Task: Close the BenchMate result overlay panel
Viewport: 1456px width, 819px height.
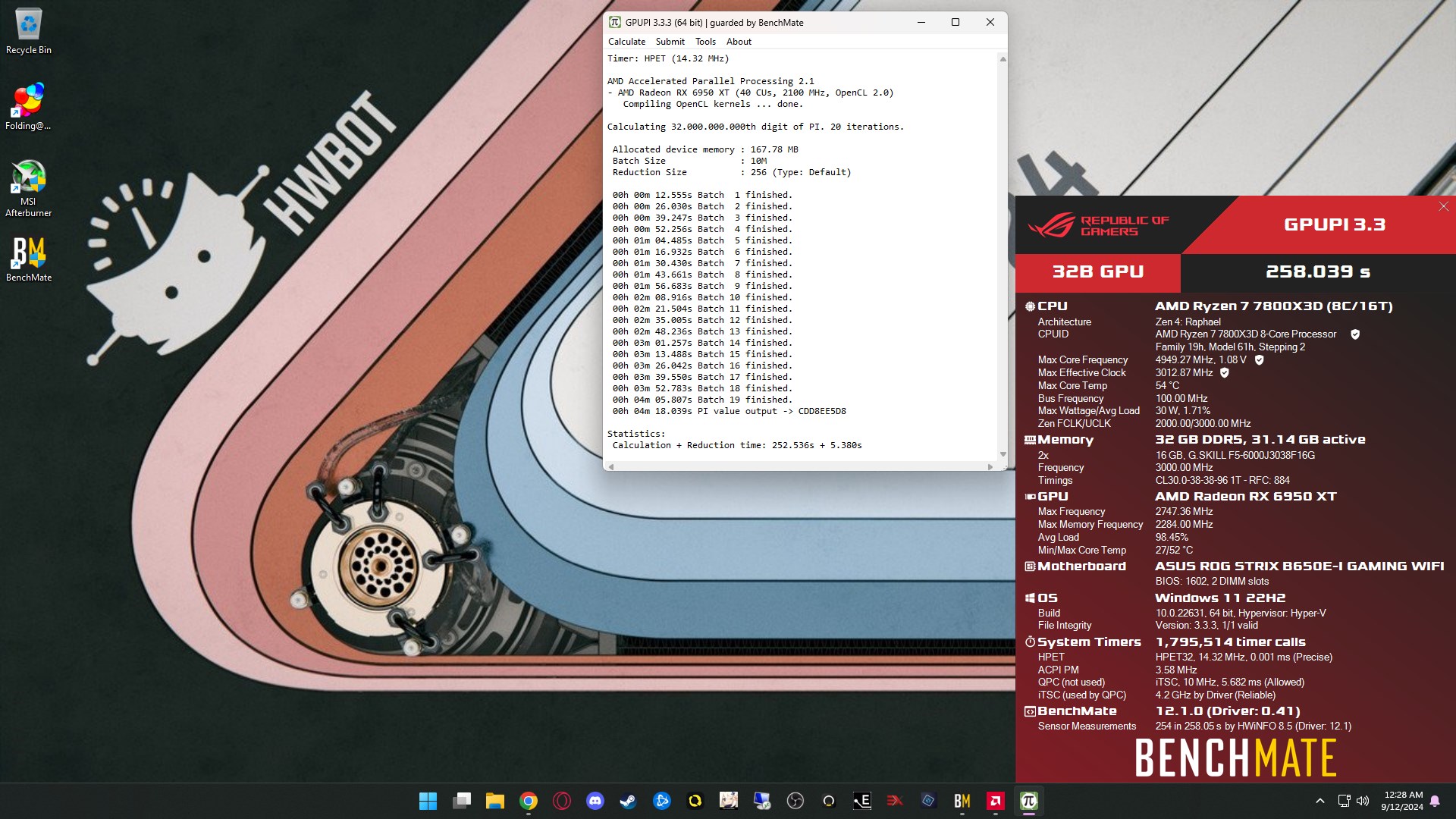Action: tap(1443, 206)
